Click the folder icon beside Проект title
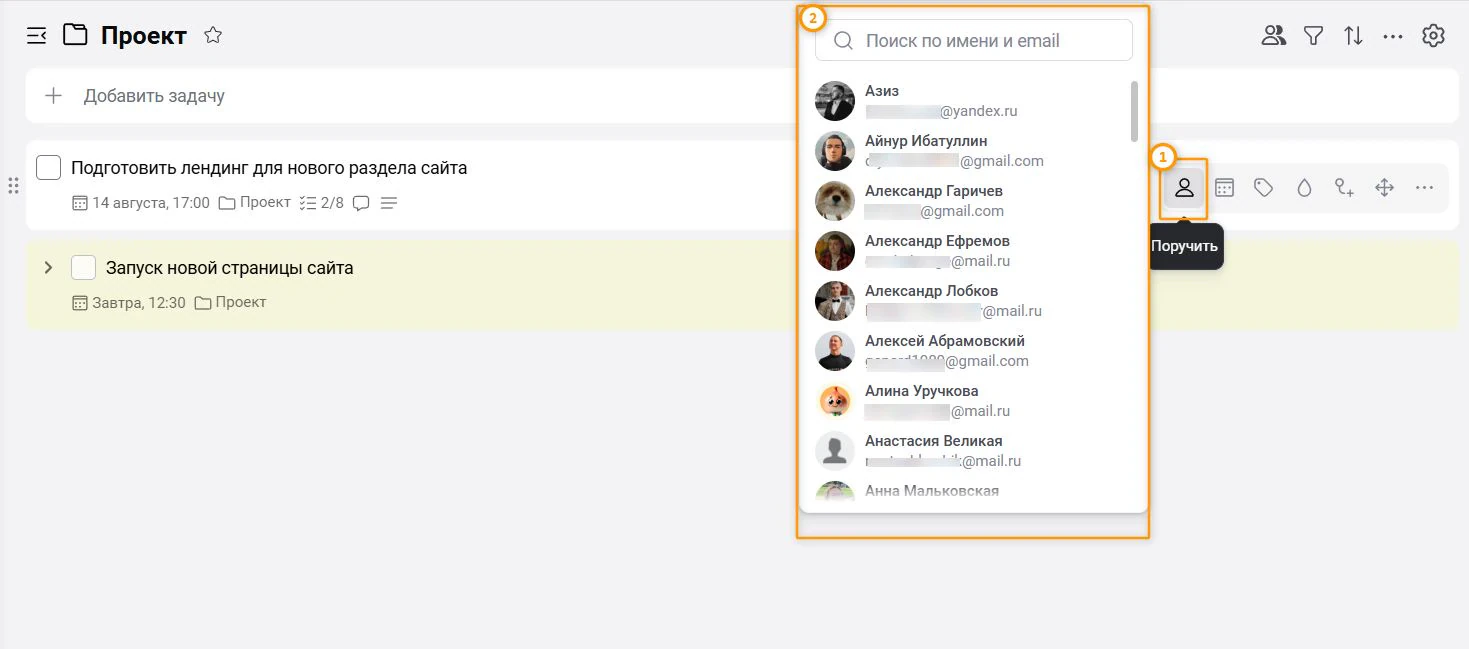1469x649 pixels. 75,36
